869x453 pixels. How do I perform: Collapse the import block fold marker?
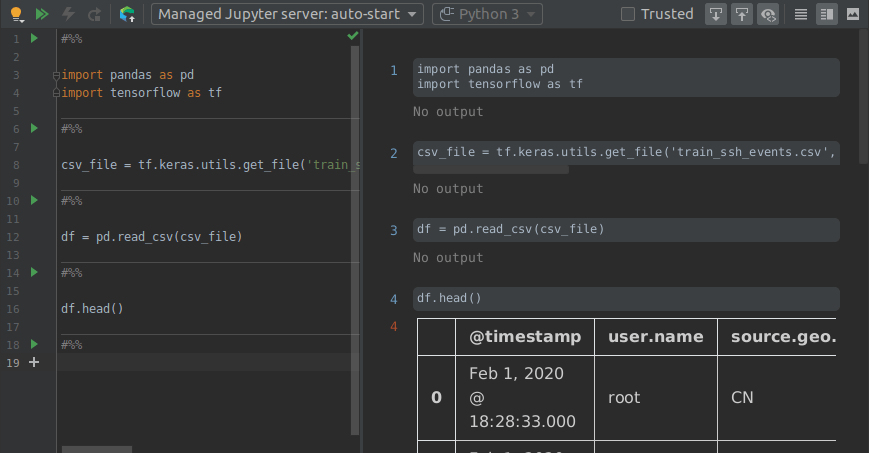tap(57, 75)
